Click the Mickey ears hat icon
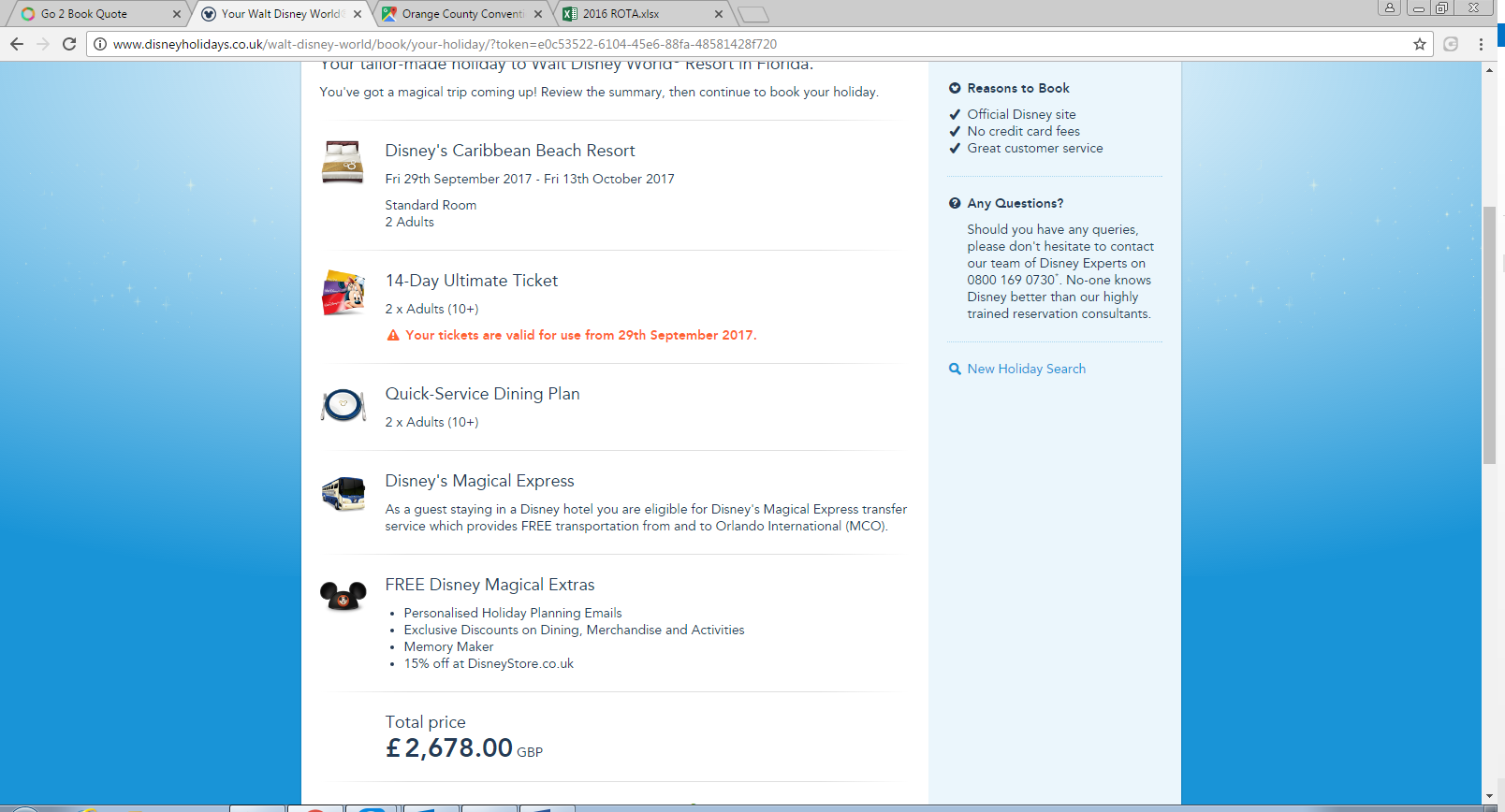 (x=343, y=596)
